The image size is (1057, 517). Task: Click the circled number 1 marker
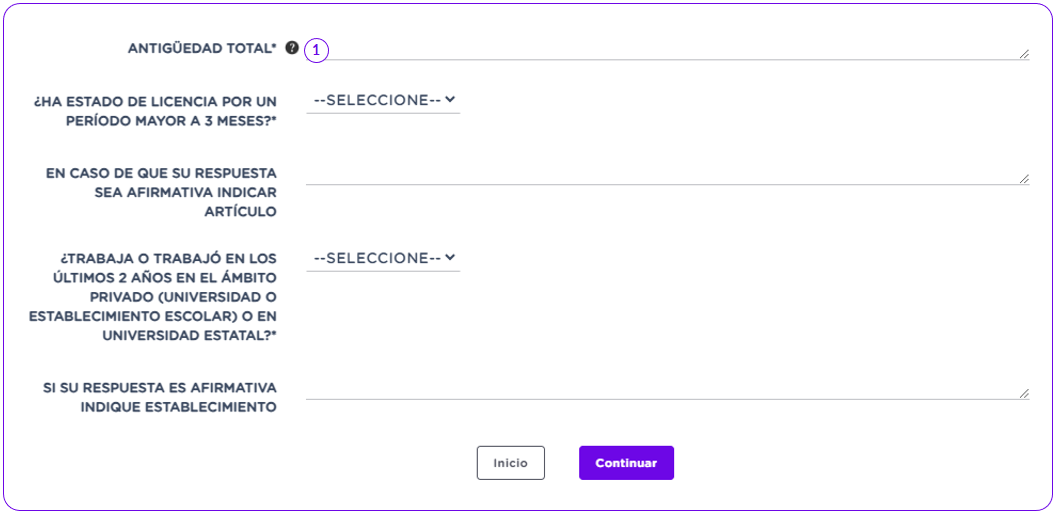coord(316,51)
